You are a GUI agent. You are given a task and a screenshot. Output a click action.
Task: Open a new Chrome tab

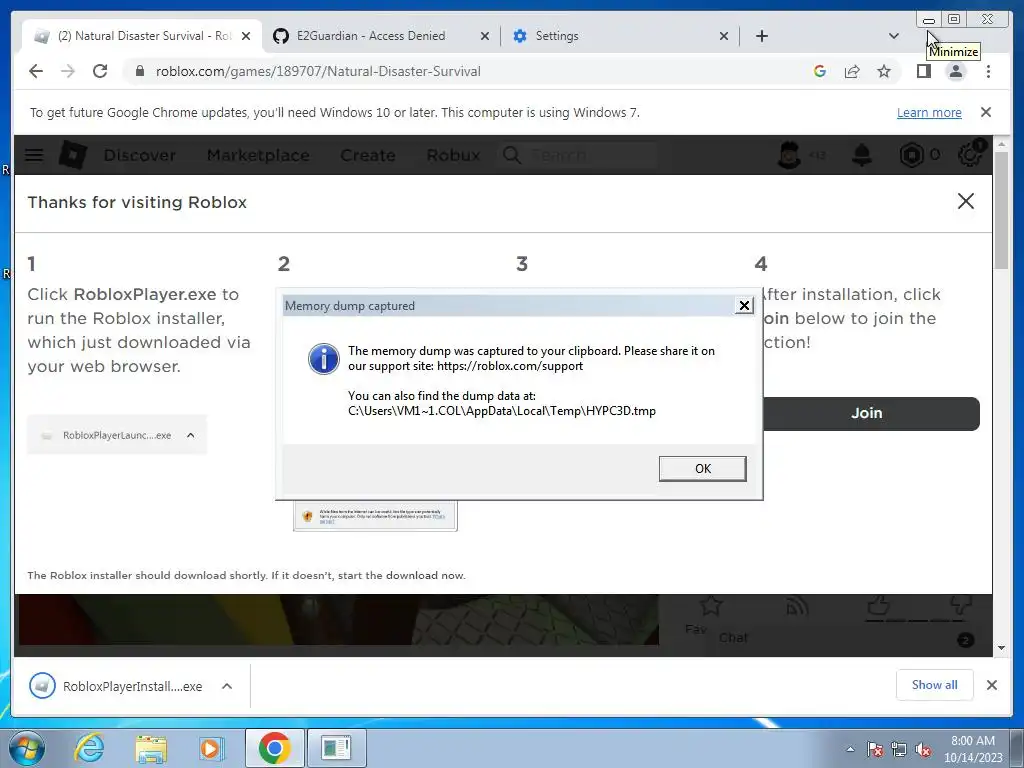[761, 36]
